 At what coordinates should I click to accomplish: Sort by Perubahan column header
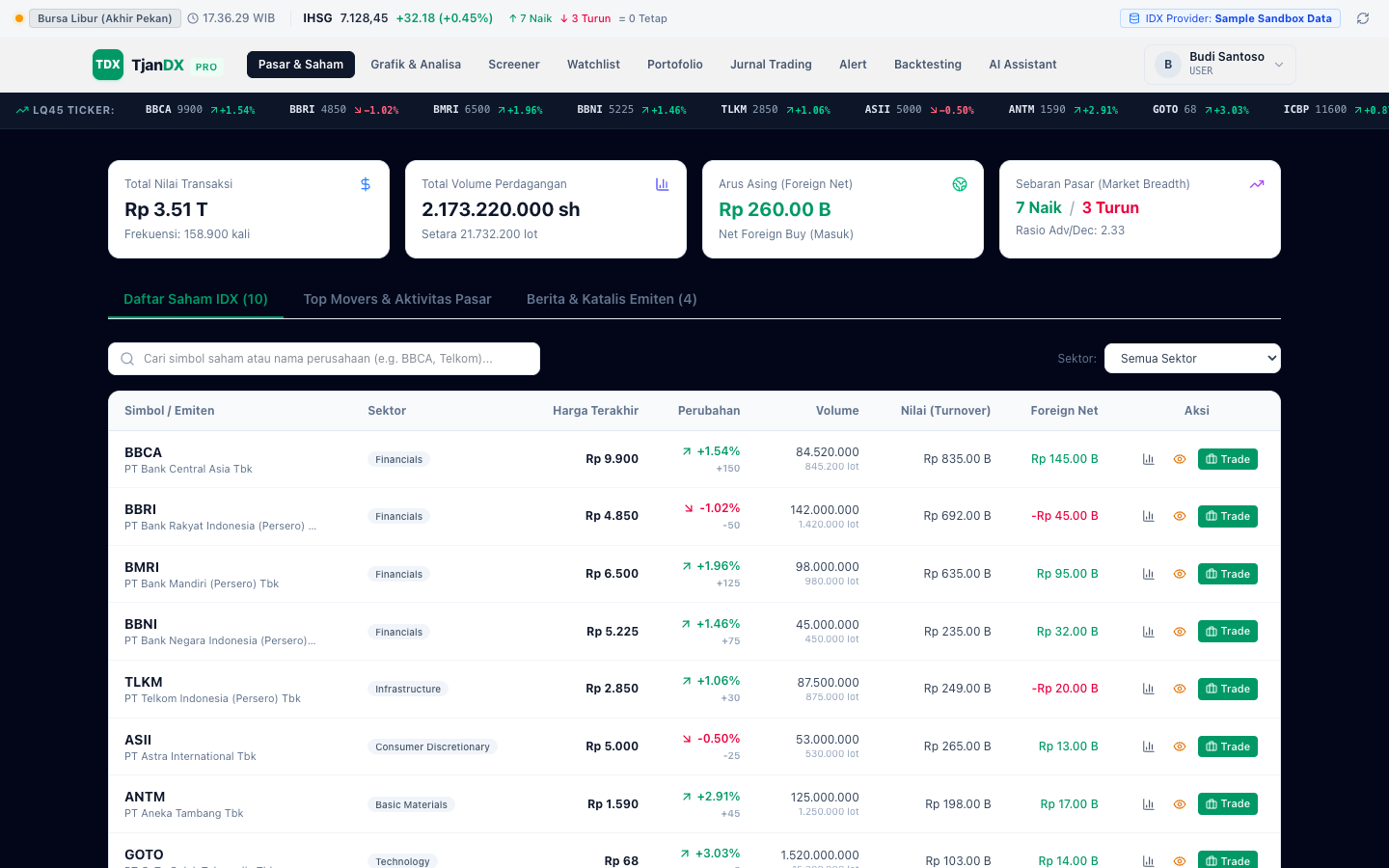pos(709,411)
